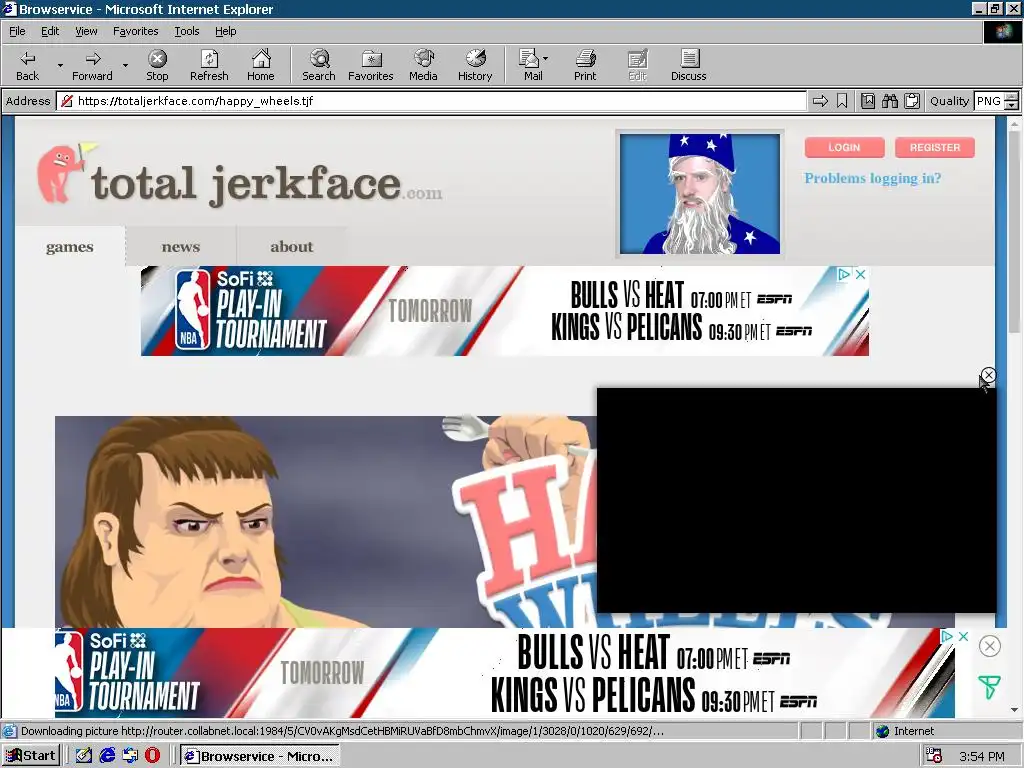This screenshot has height=768, width=1024.
Task: Refresh the current page
Action: (x=209, y=65)
